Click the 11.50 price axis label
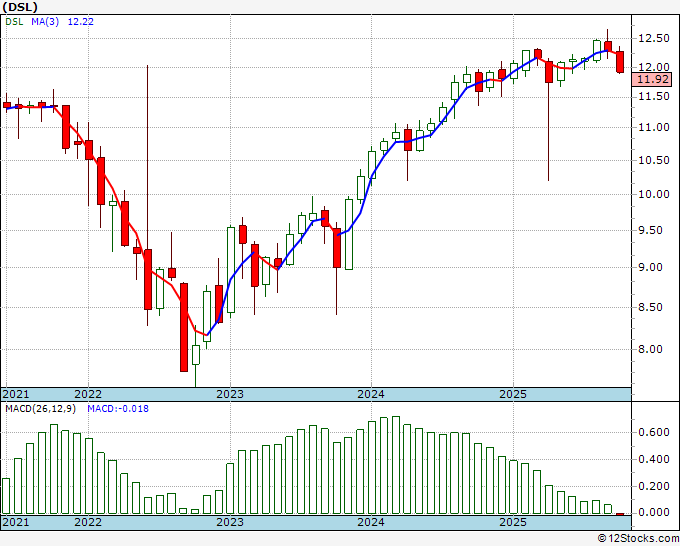This screenshot has width=680, height=546. click(654, 96)
